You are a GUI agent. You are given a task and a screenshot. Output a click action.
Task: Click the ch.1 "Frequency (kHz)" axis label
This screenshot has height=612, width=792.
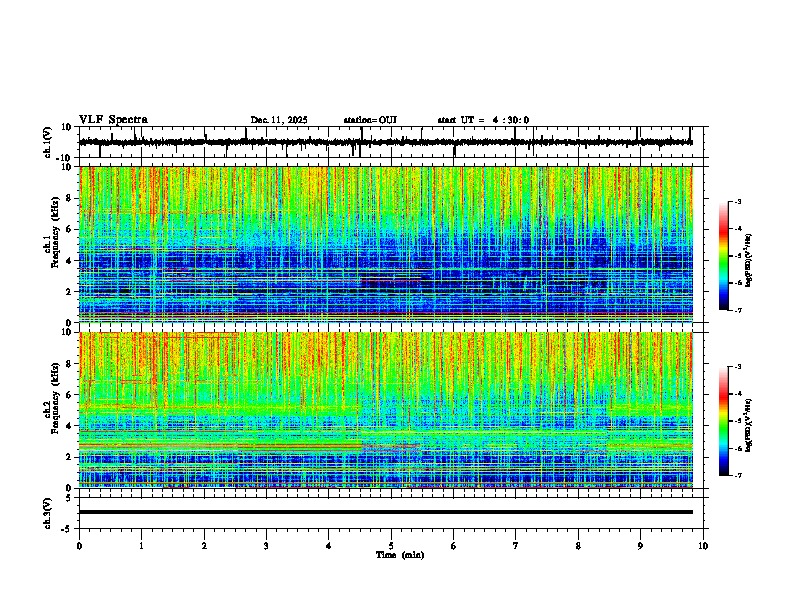55,233
